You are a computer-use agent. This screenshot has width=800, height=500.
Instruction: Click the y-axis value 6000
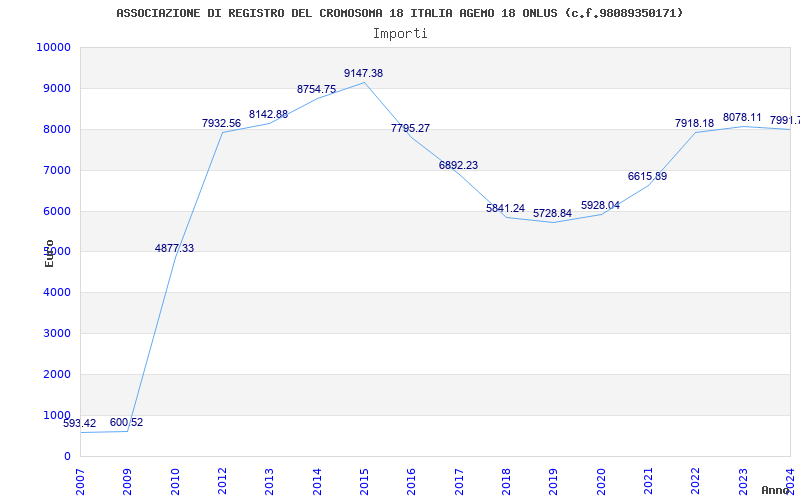point(57,211)
